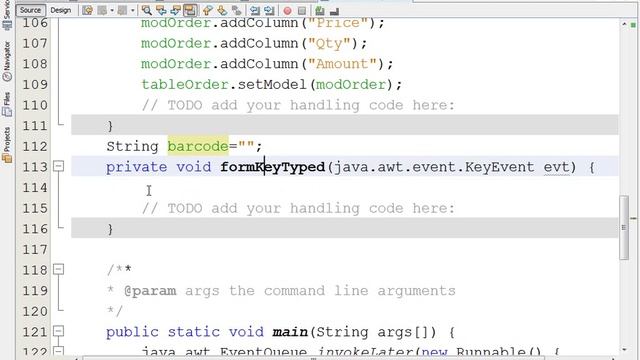Open the Back history dropdown arrow
The width and height of the screenshot is (640, 360).
tap(112, 10)
